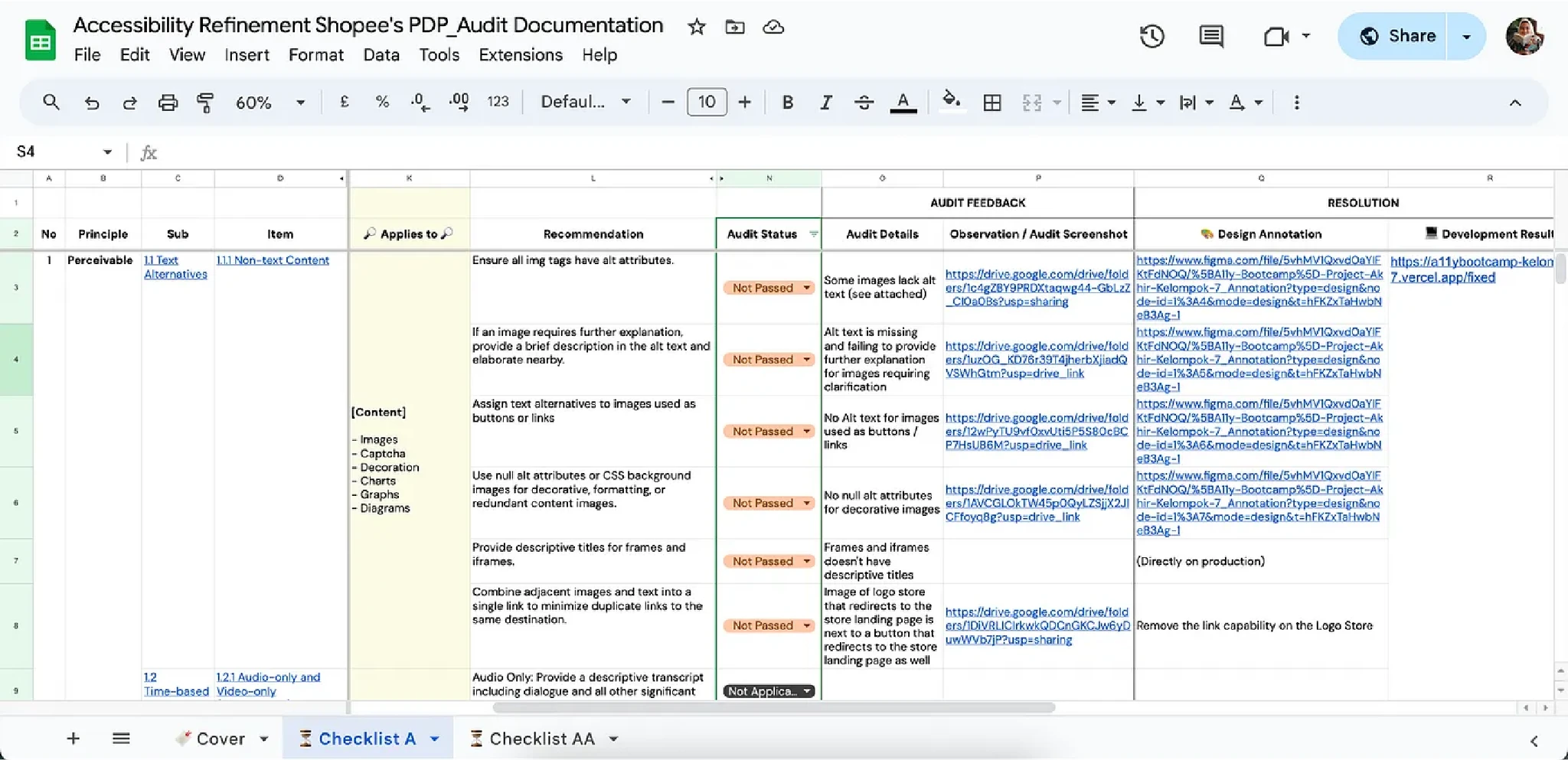
Task: Show the side panel arrow
Action: click(x=1534, y=740)
